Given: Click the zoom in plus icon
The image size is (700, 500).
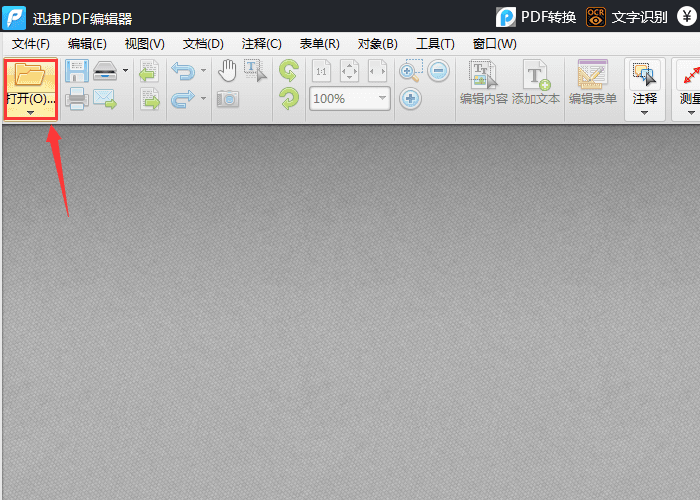Looking at the screenshot, I should [x=410, y=99].
